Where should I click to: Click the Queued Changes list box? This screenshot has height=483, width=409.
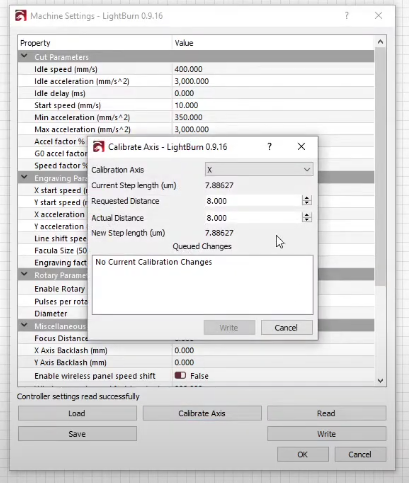coord(203,285)
